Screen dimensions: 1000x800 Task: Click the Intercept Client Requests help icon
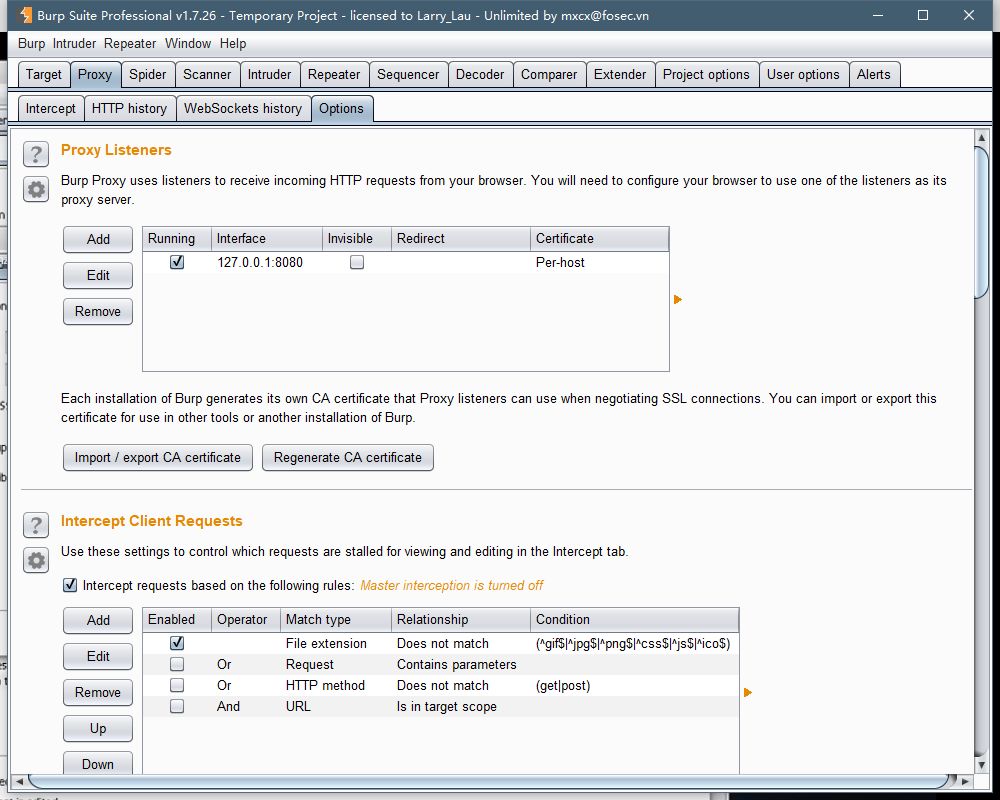(x=36, y=525)
